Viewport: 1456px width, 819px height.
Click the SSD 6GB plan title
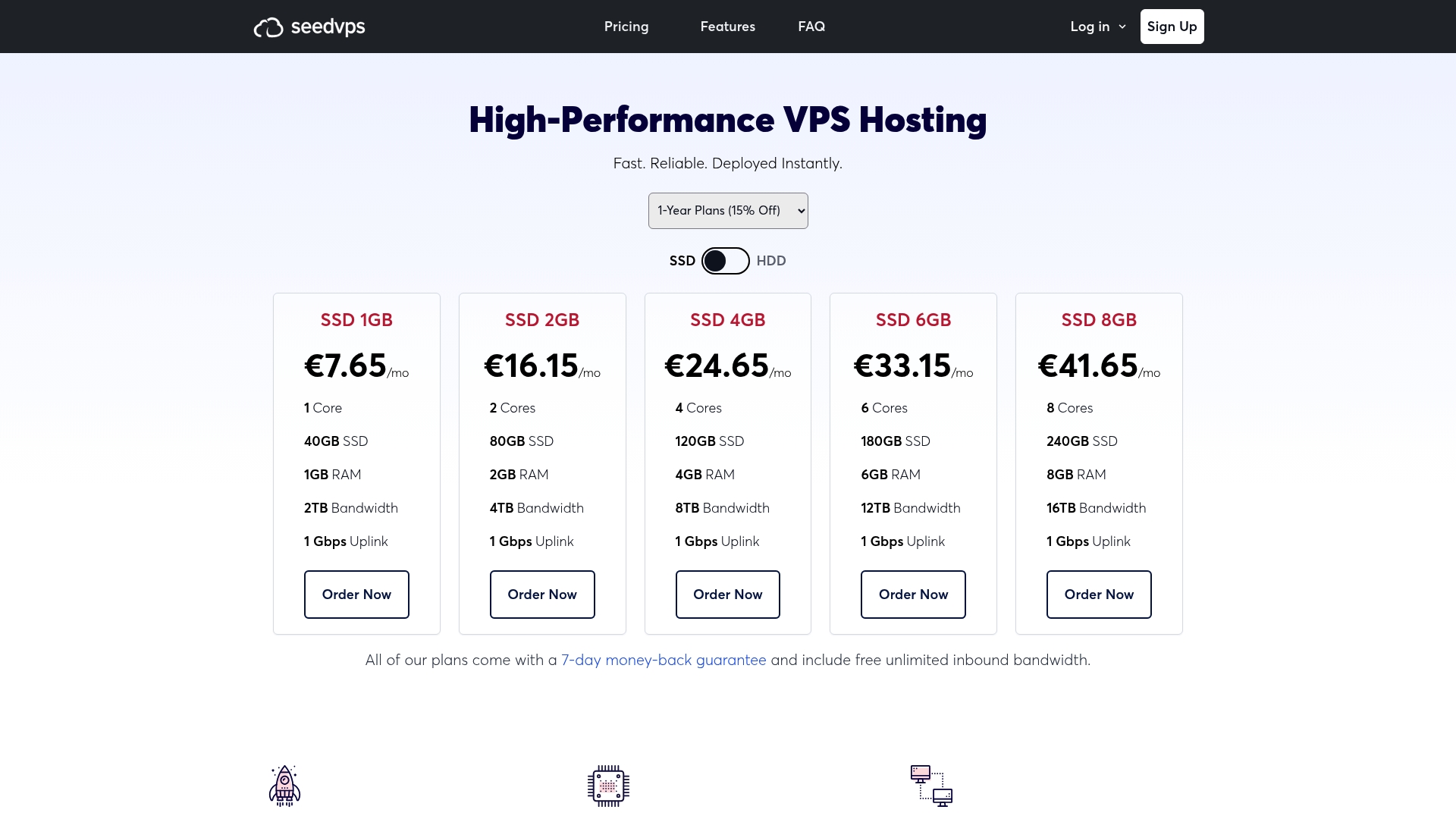pos(913,320)
